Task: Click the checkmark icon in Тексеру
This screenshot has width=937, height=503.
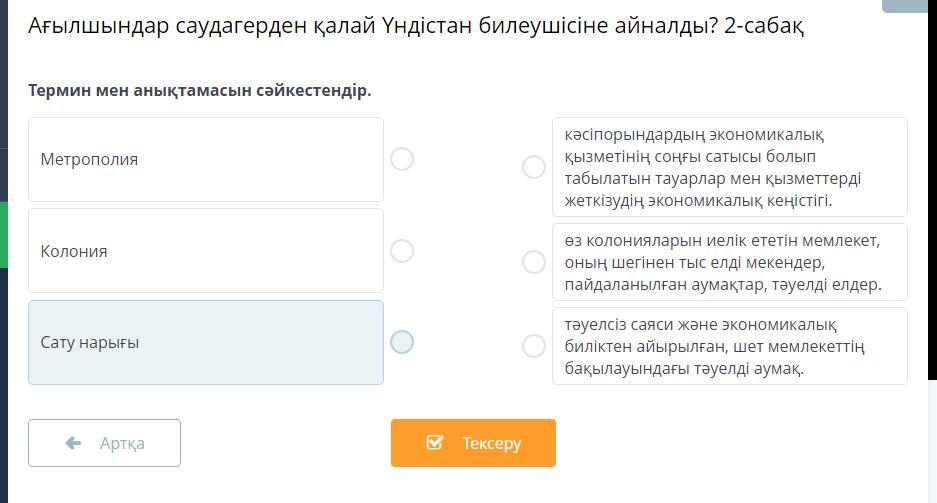Action: tap(434, 443)
